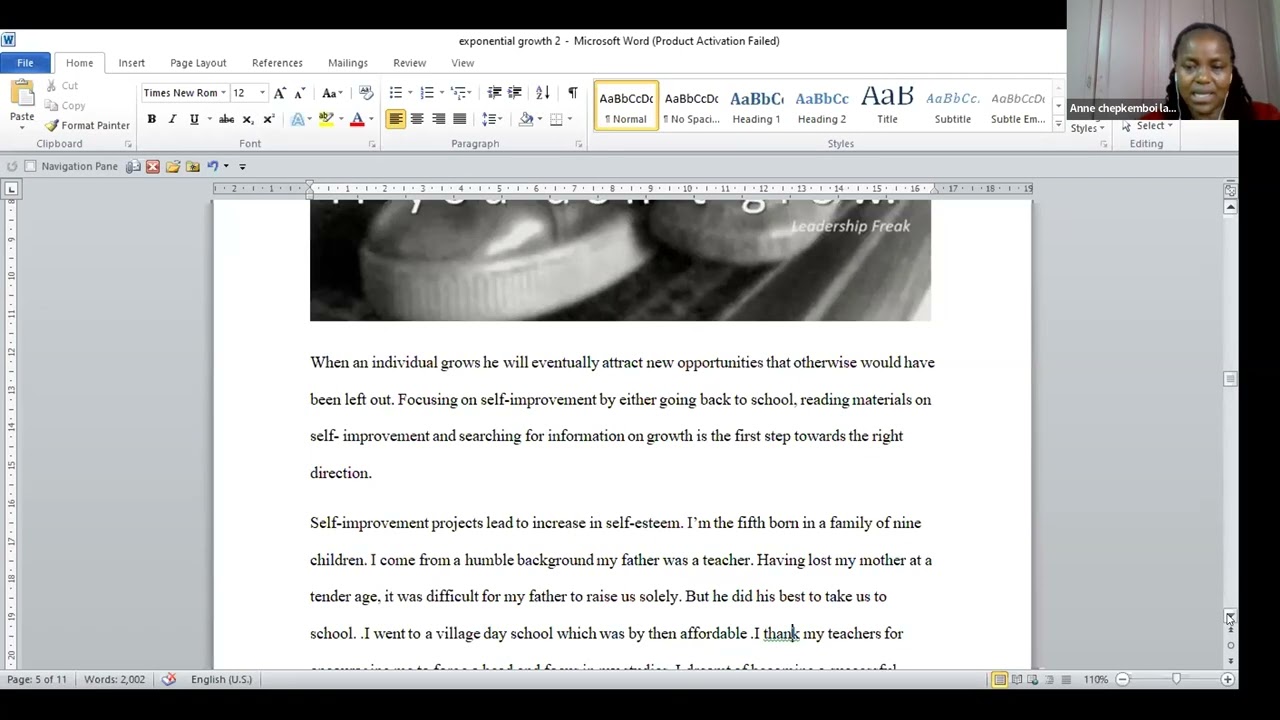Viewport: 1280px width, 720px height.
Task: Switch to the Review tab
Action: point(409,63)
